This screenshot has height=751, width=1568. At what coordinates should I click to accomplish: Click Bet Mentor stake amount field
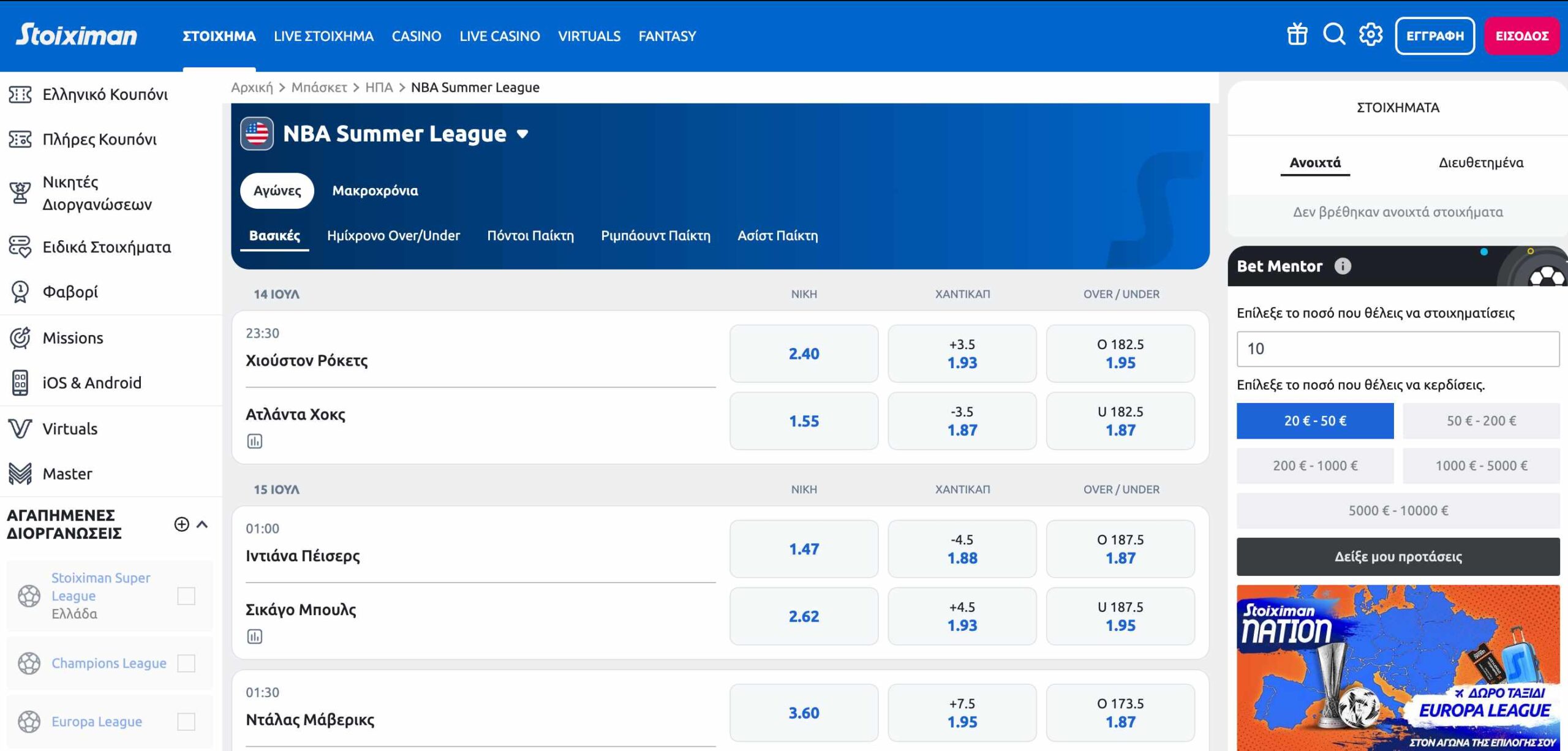pos(1398,349)
